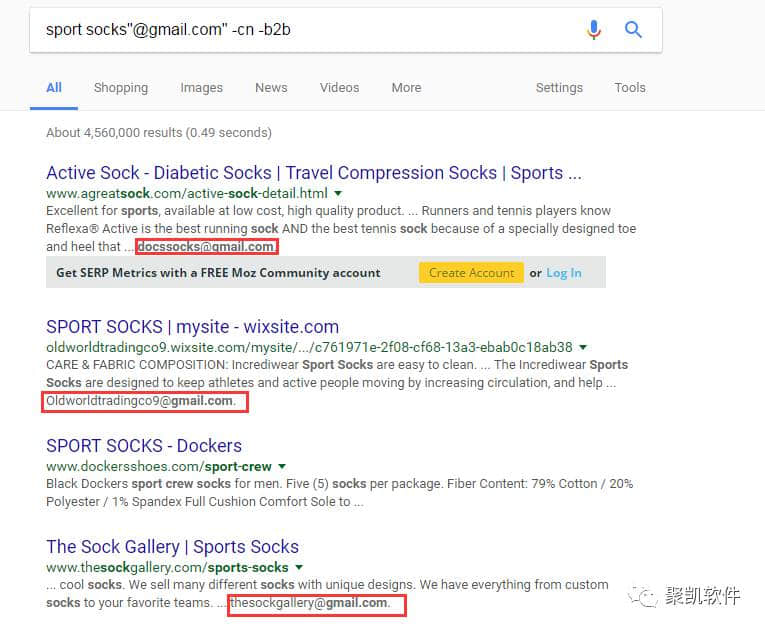Open the News tab
The image size is (765, 629).
[x=271, y=88]
